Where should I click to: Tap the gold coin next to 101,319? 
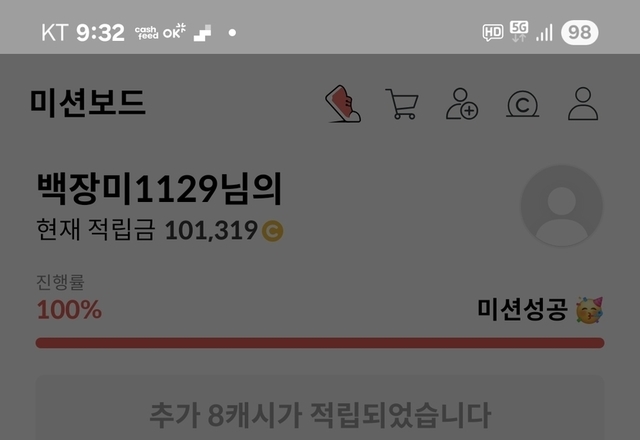point(273,231)
